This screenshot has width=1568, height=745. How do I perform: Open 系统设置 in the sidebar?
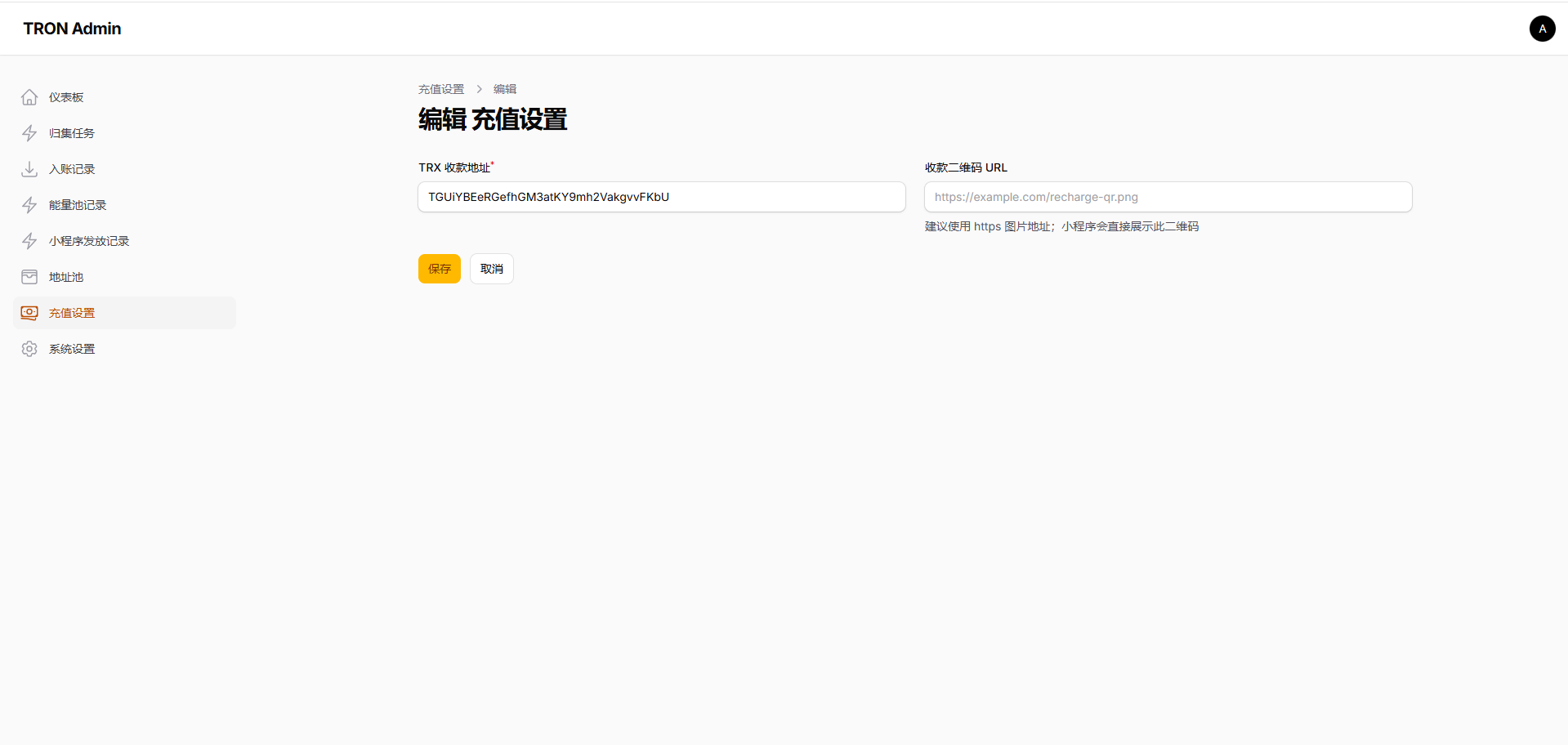point(124,349)
